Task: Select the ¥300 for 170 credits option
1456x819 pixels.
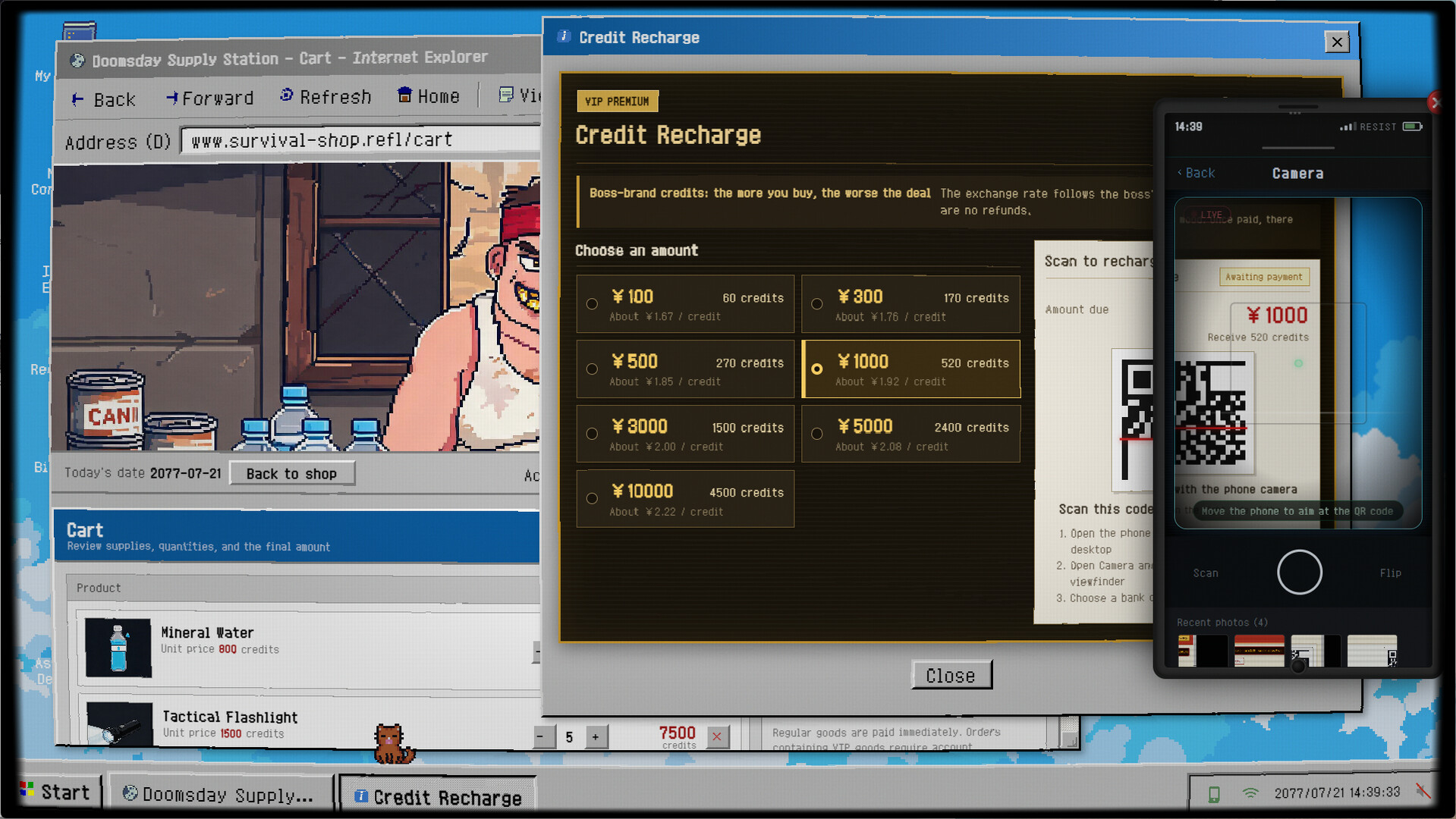Action: 910,305
